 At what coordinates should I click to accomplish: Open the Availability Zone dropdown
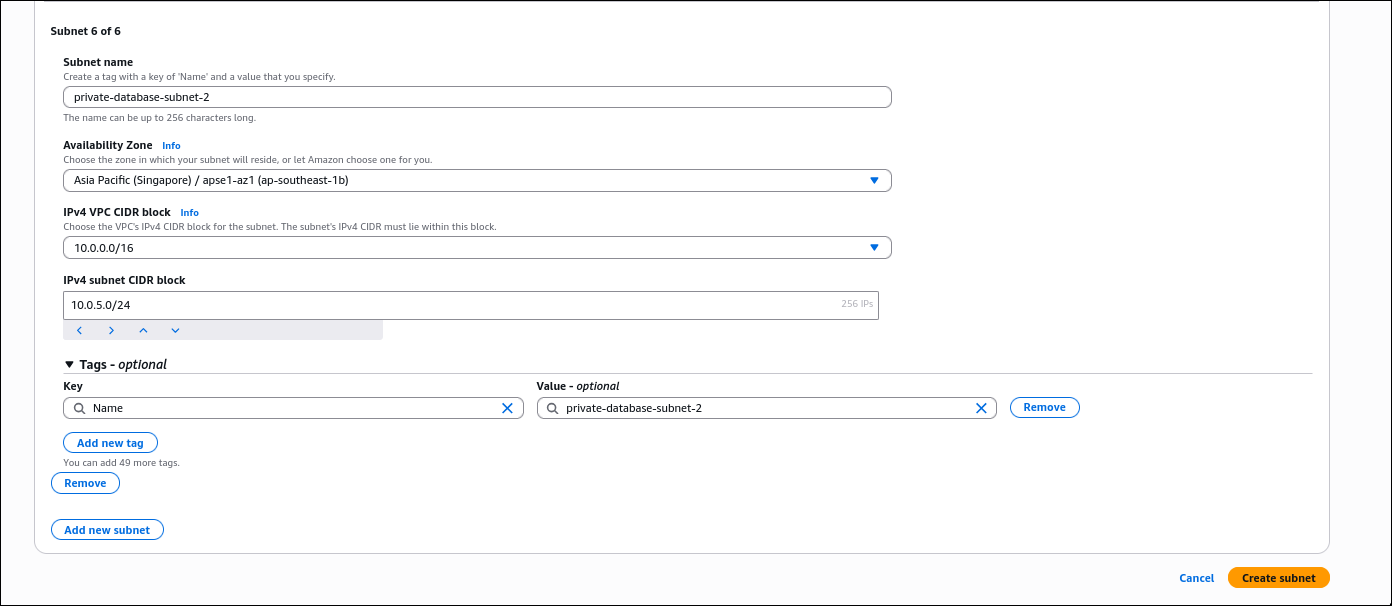pos(874,180)
